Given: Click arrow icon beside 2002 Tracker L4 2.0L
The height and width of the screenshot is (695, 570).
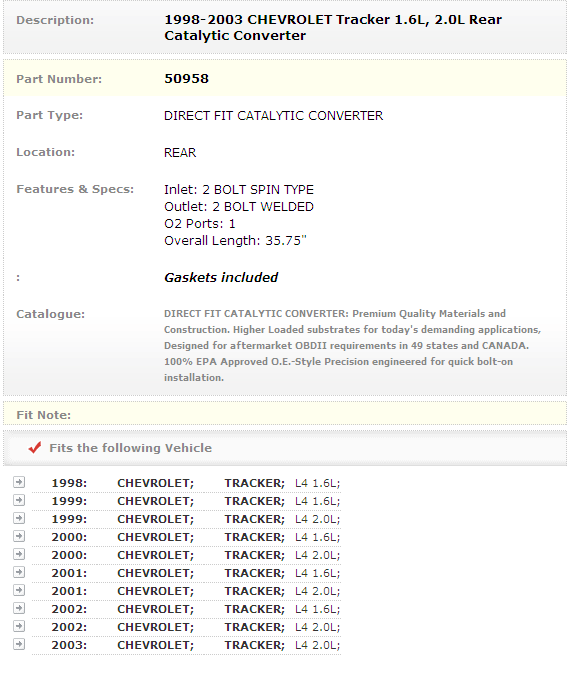Looking at the screenshot, I should pos(19,626).
